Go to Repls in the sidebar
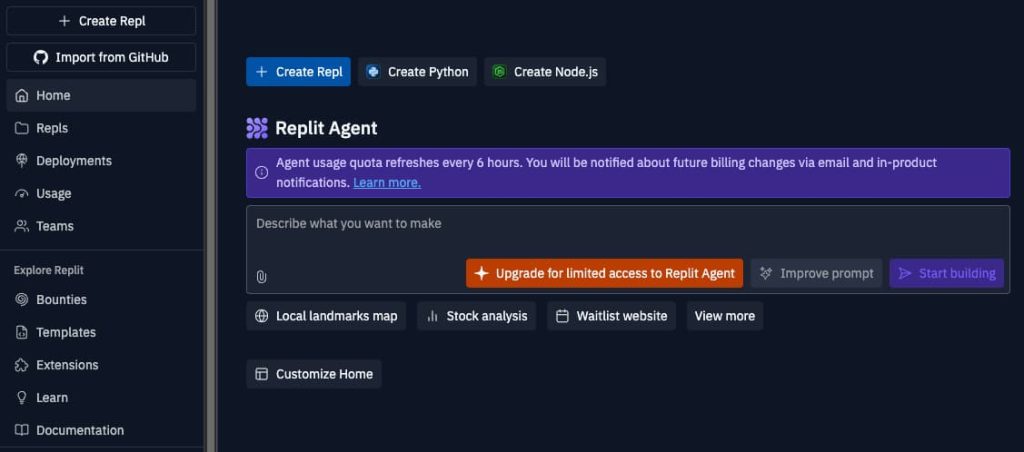 51,128
